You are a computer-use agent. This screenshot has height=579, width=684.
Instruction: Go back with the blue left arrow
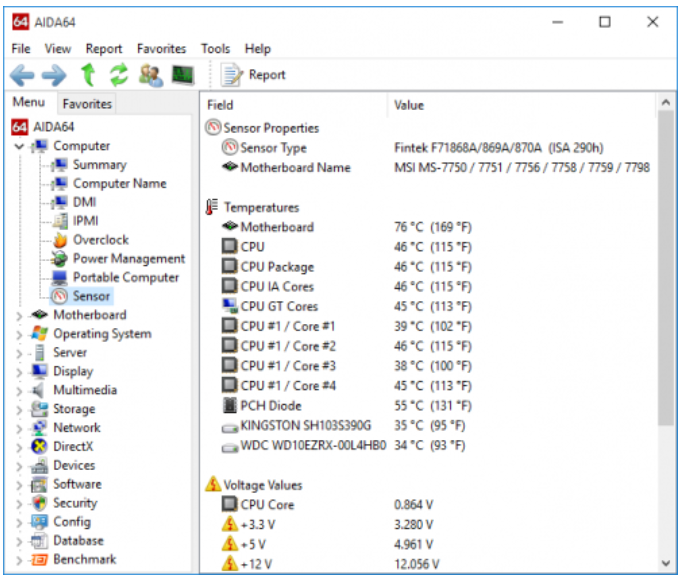[22, 75]
